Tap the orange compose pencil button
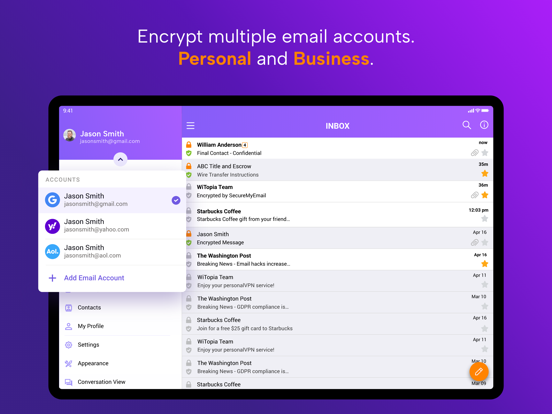Viewport: 552px width, 414px height. [479, 371]
